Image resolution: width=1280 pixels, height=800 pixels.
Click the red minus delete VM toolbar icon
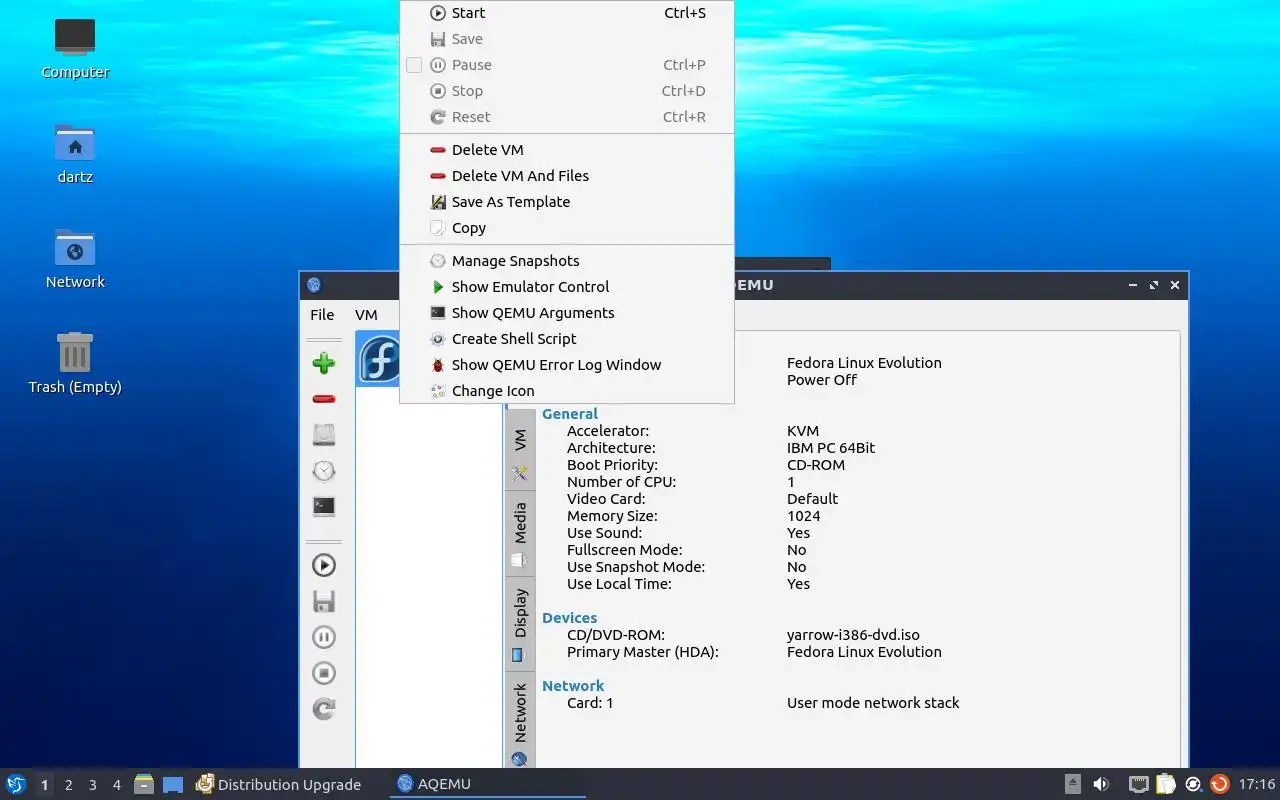323,399
